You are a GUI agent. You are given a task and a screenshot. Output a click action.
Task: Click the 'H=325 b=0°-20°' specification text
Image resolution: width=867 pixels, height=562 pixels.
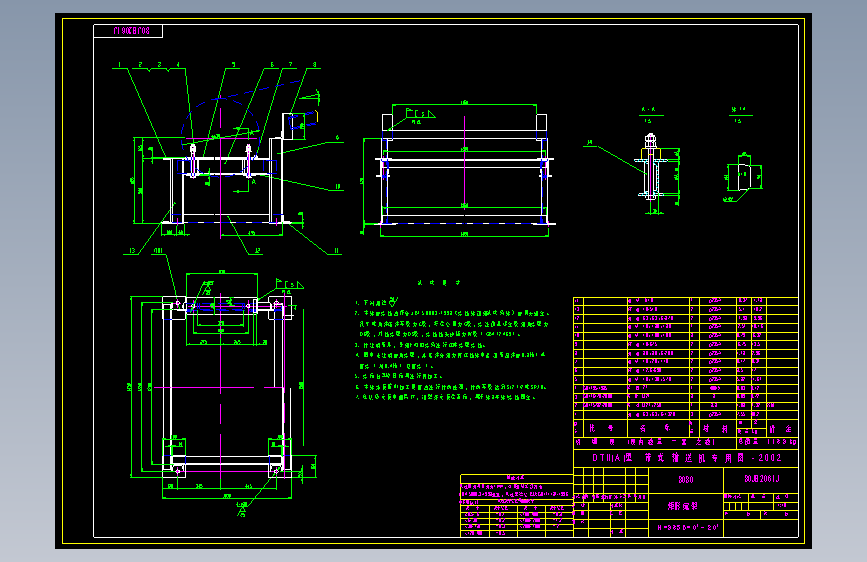(687, 528)
